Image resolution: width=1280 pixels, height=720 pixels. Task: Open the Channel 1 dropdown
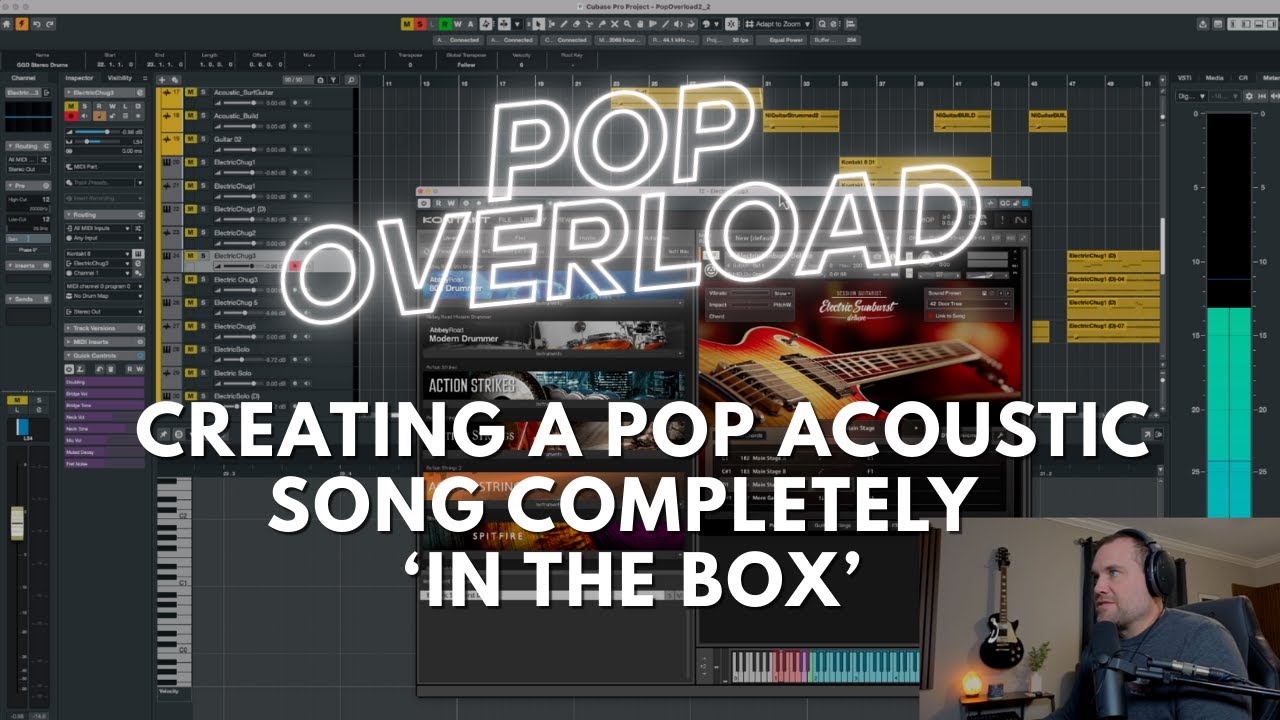[x=97, y=273]
